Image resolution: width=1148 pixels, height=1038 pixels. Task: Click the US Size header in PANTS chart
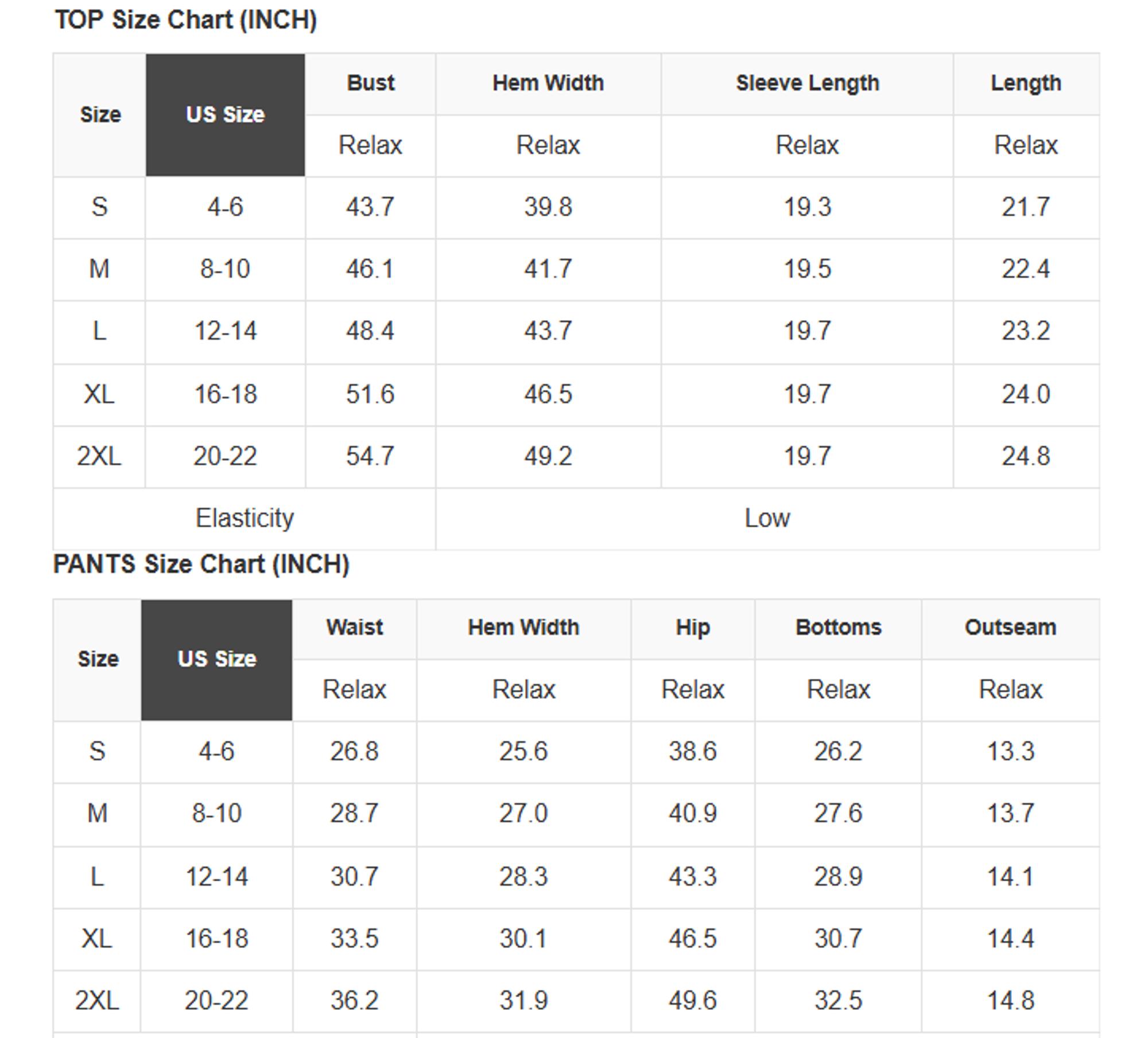(217, 659)
